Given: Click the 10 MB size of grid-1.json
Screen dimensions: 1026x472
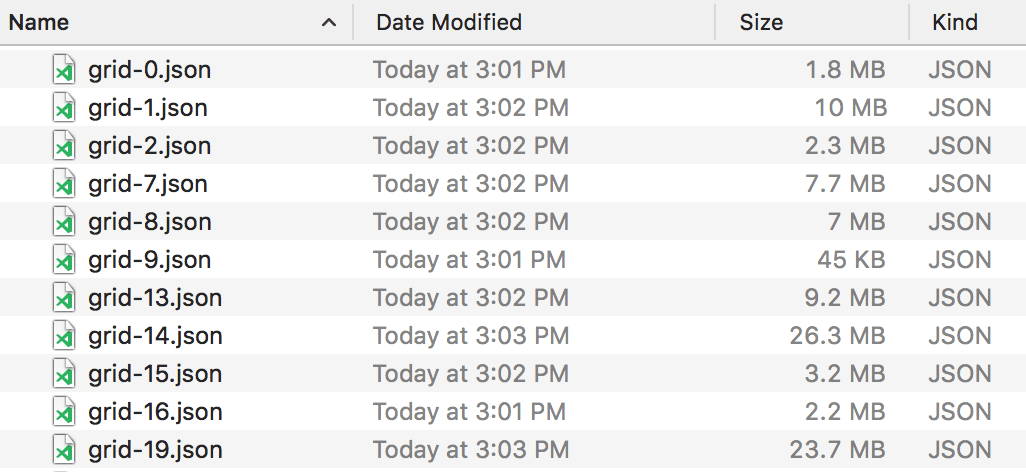Looking at the screenshot, I should pos(853,109).
